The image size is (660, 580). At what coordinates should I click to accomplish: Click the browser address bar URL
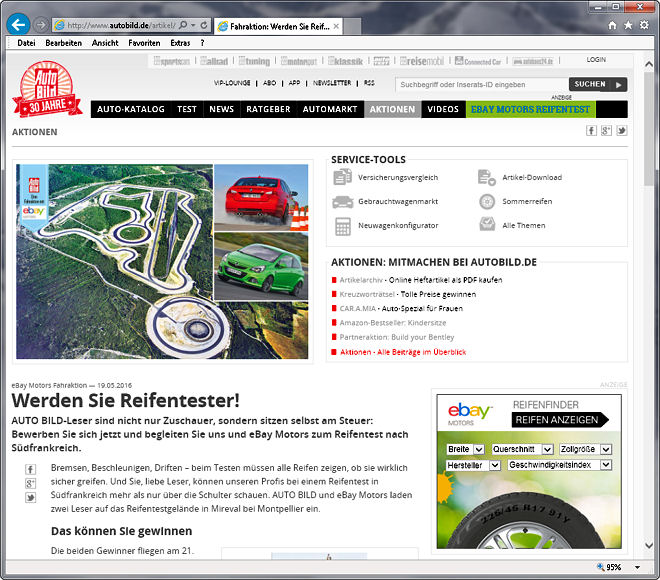(x=121, y=25)
